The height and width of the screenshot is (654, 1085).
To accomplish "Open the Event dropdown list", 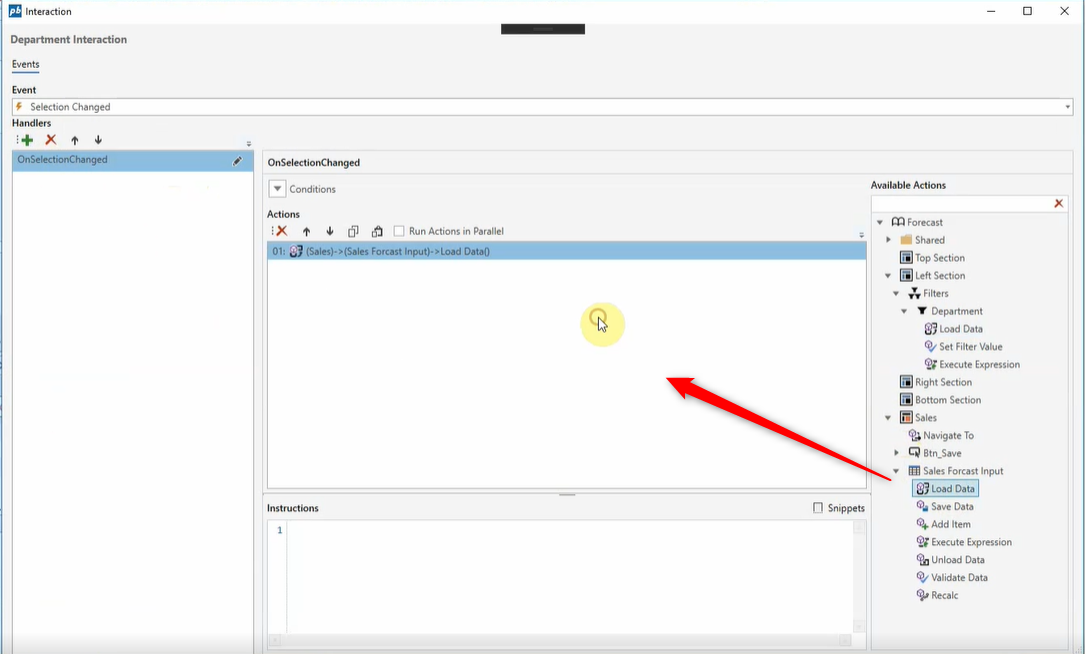I will 1067,107.
